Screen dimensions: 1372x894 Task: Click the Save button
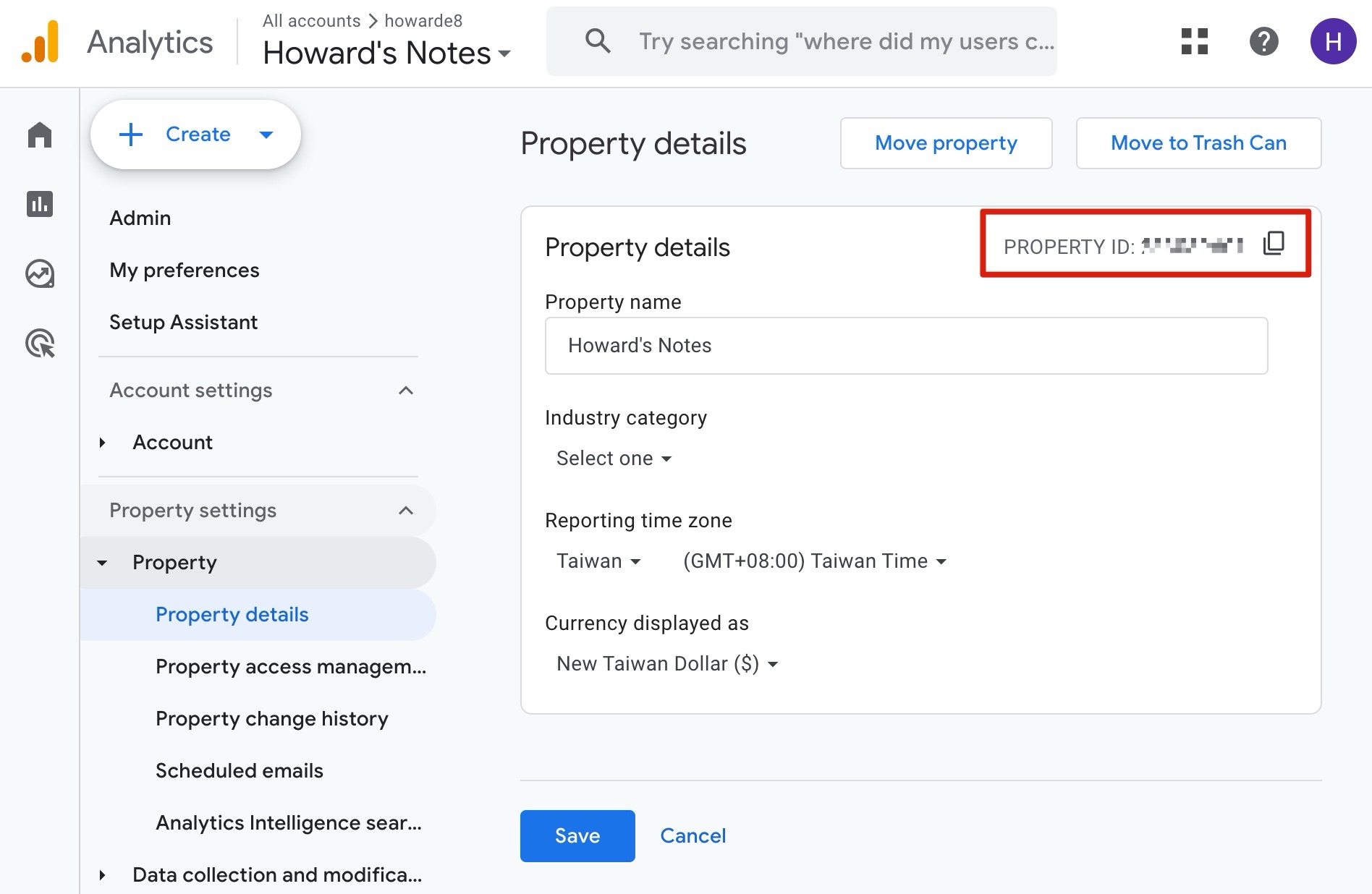pos(577,836)
